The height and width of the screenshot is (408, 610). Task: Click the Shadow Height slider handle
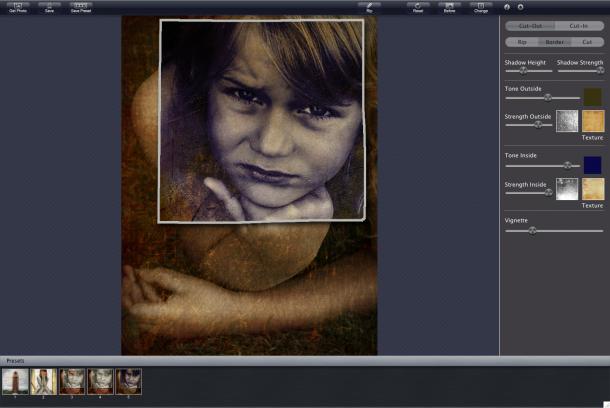point(523,71)
